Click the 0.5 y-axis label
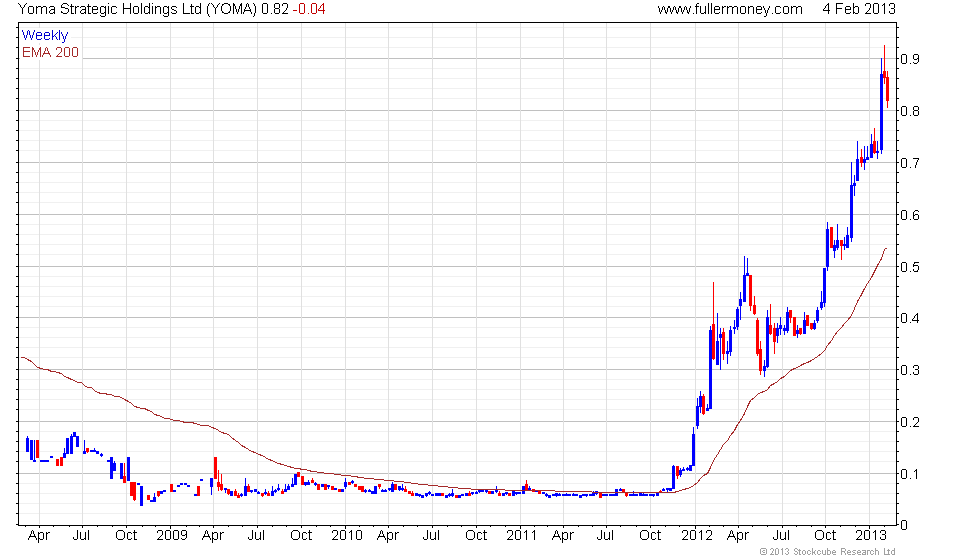The image size is (980, 560). (910, 267)
